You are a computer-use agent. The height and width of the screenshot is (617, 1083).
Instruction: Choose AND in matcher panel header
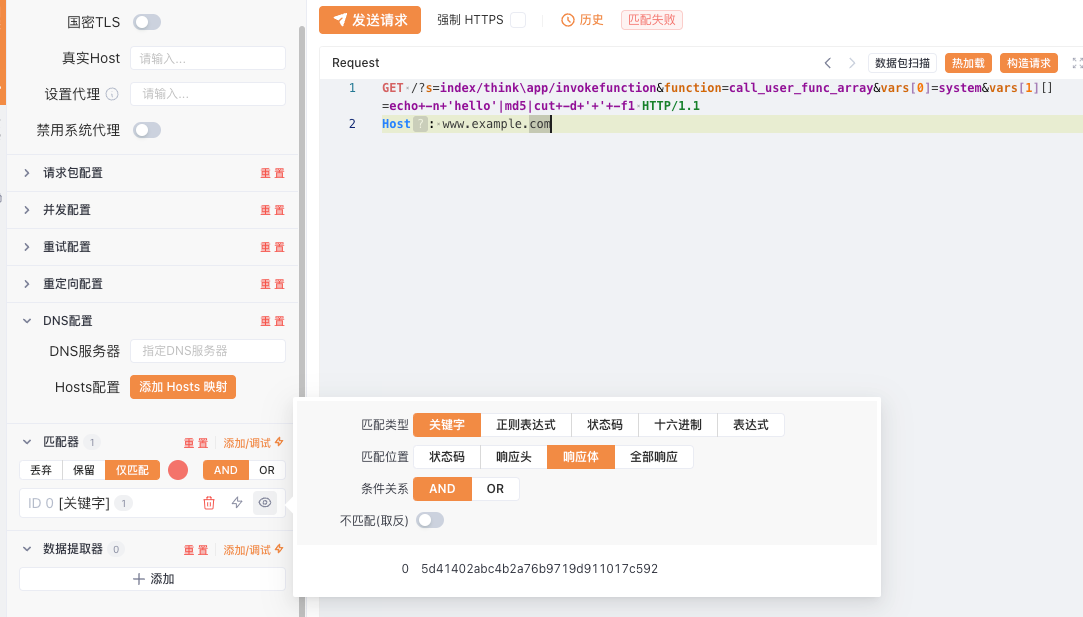point(226,470)
